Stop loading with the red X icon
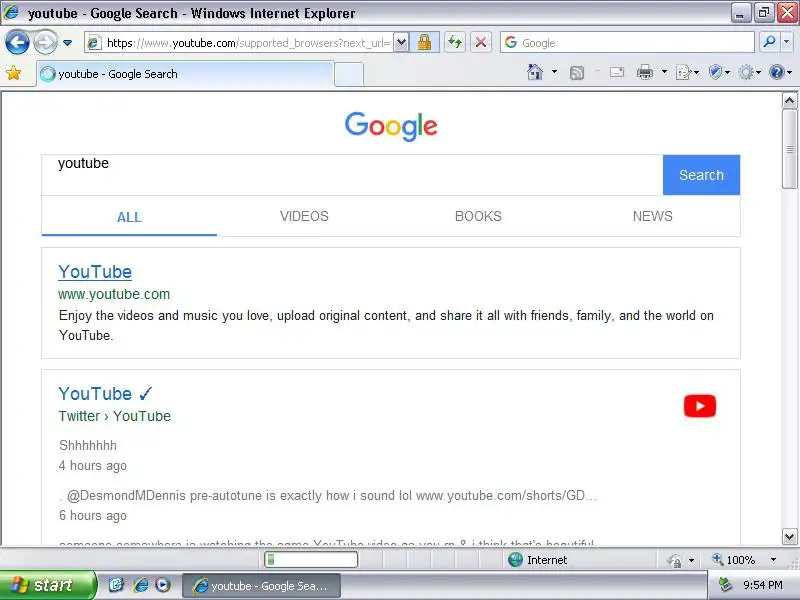Screen dimensions: 800x600 click(481, 42)
